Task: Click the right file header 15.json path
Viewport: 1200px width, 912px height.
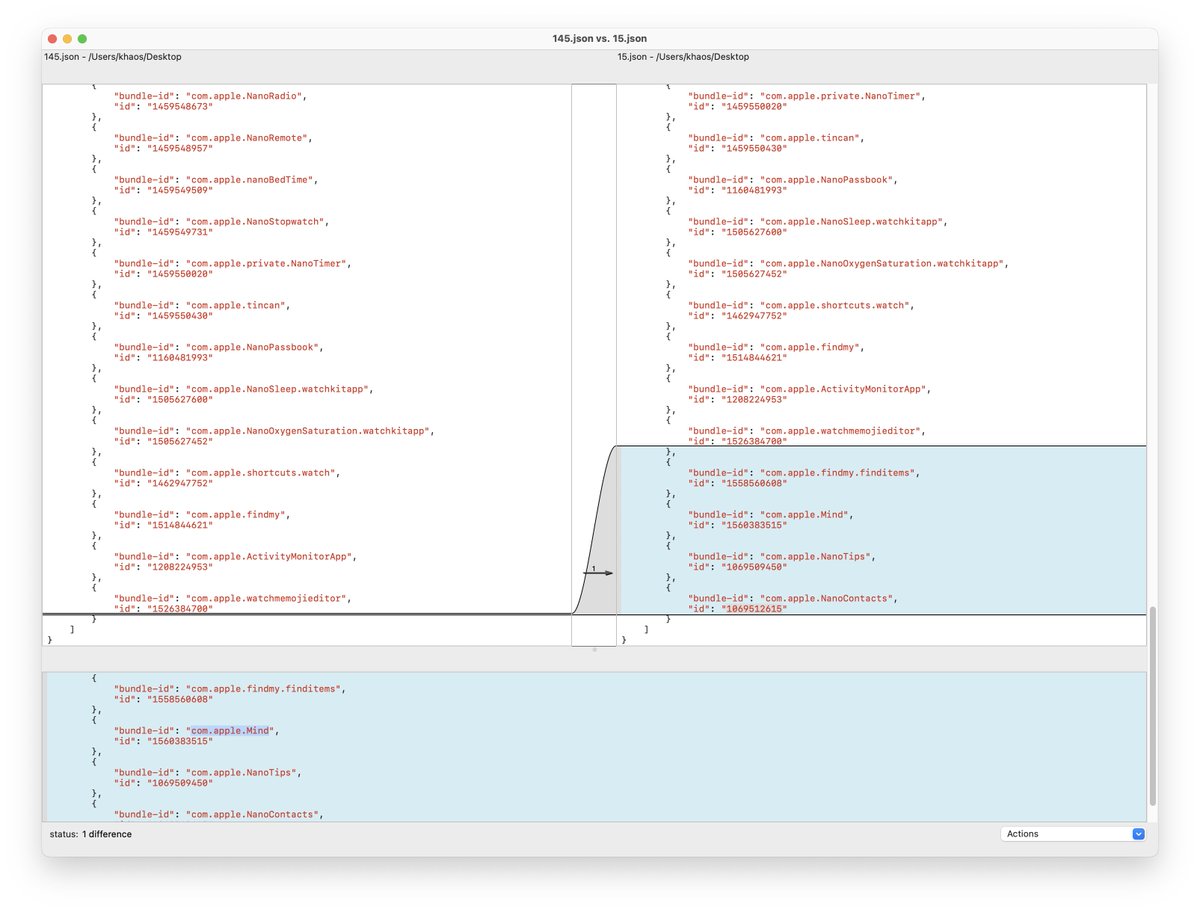Action: point(683,57)
